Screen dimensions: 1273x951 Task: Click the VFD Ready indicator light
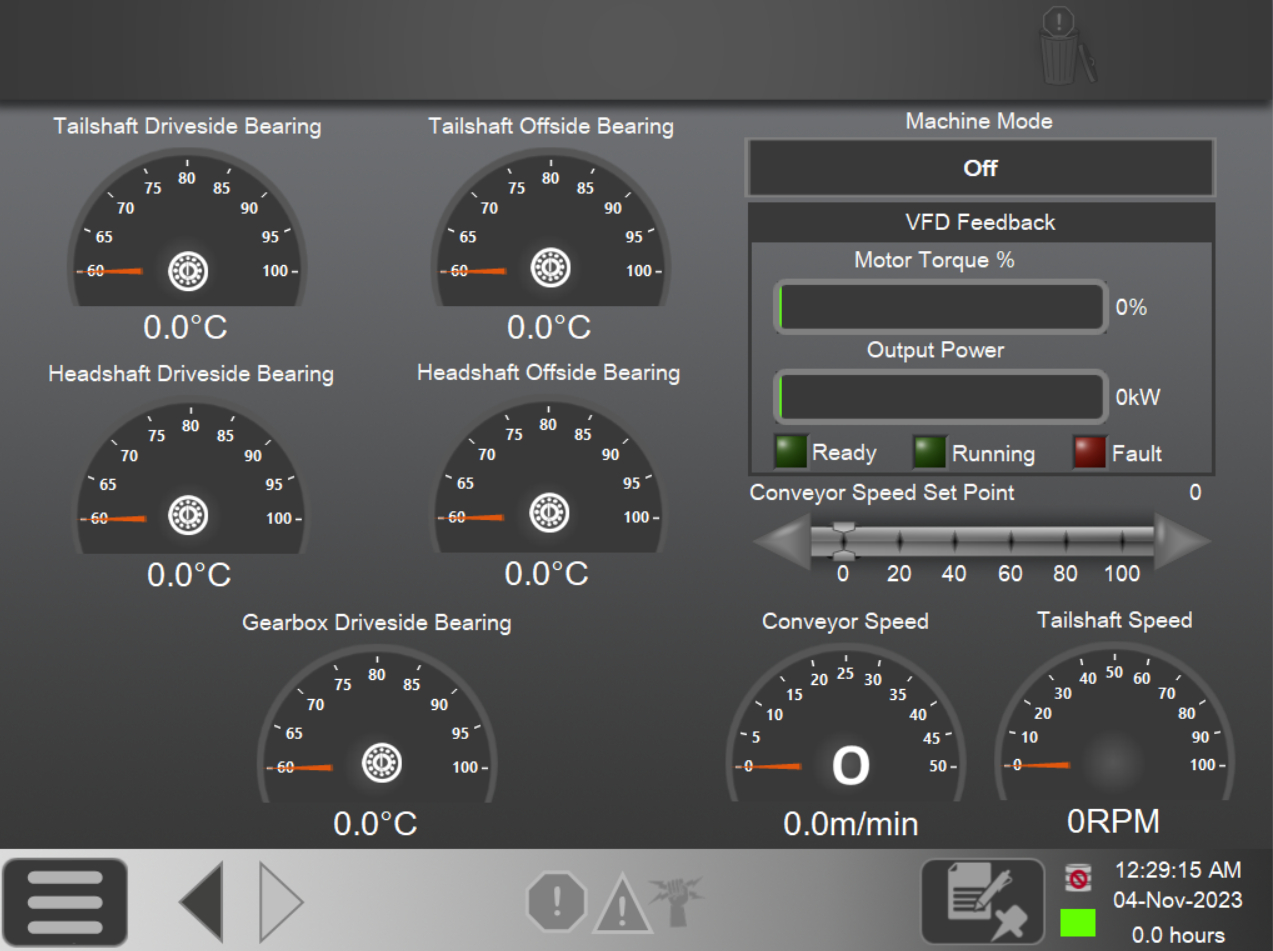point(791,453)
